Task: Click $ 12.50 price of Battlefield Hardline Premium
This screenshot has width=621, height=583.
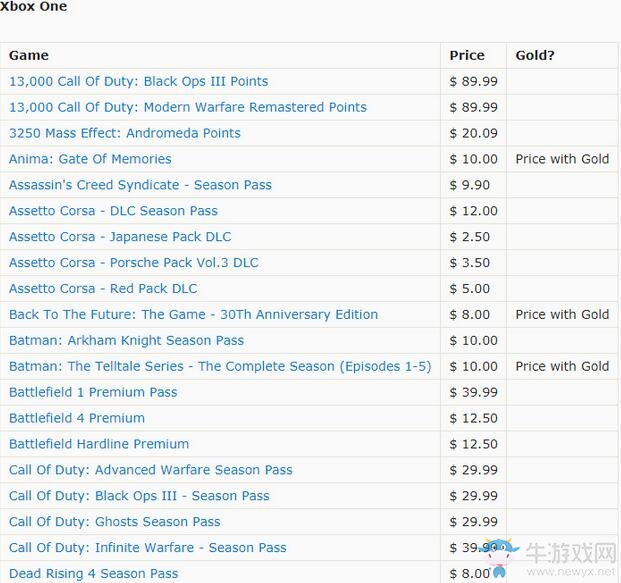Action: pyautogui.click(x=474, y=444)
